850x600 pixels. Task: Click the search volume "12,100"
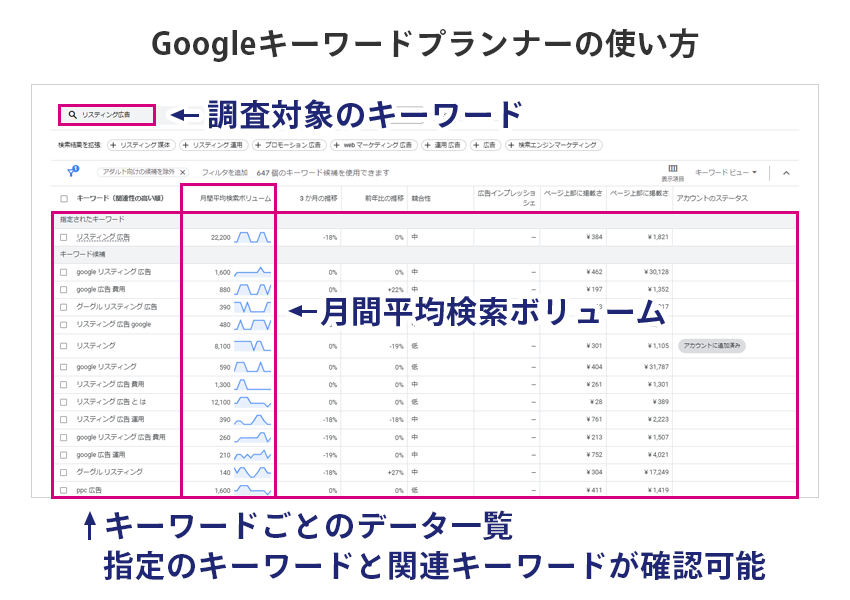pos(221,402)
